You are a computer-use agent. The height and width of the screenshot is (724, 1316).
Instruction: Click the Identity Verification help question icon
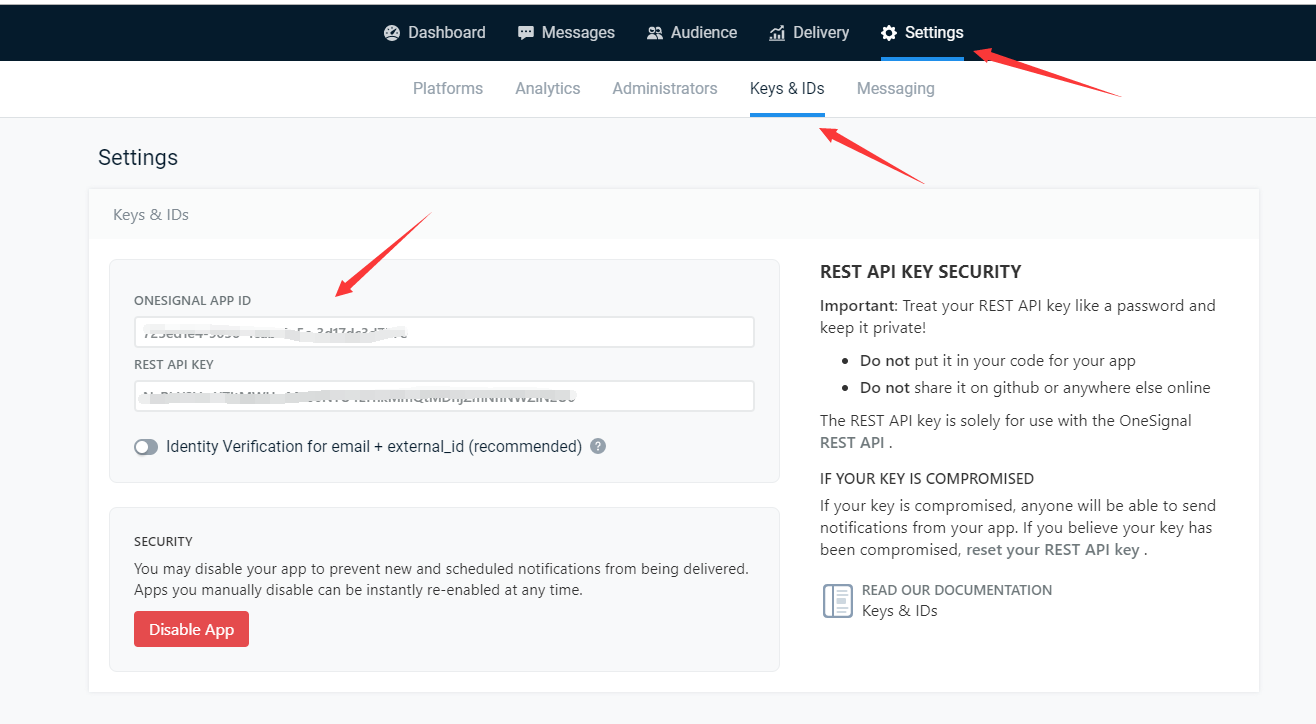click(x=598, y=446)
